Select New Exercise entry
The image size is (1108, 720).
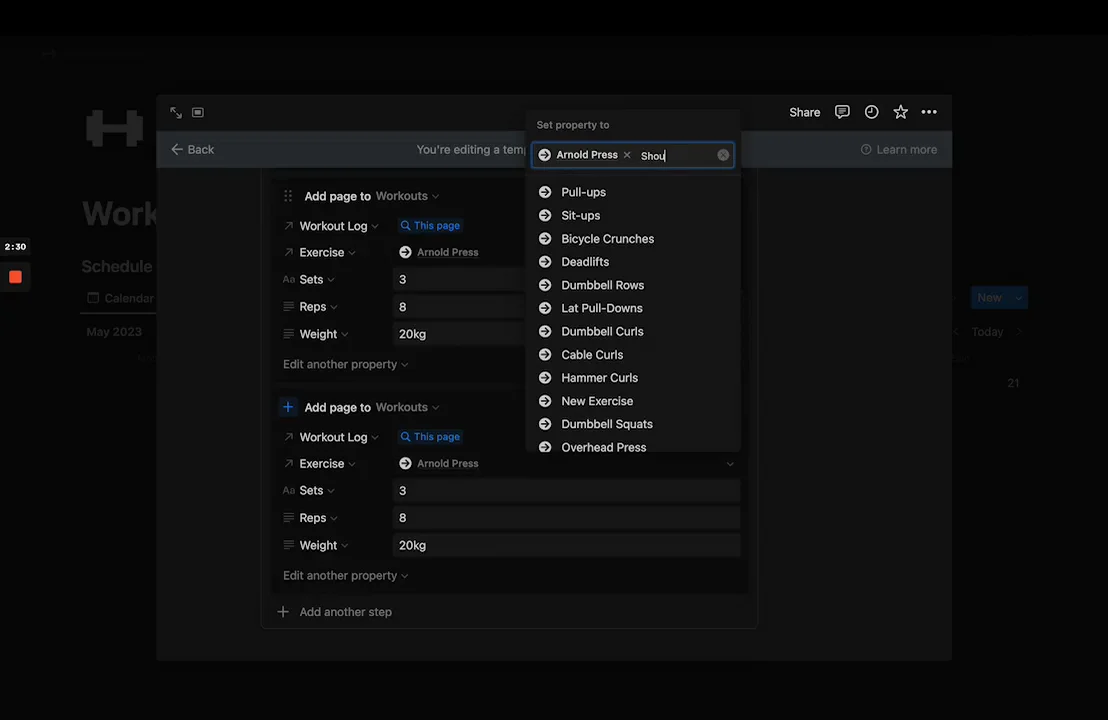click(632, 401)
